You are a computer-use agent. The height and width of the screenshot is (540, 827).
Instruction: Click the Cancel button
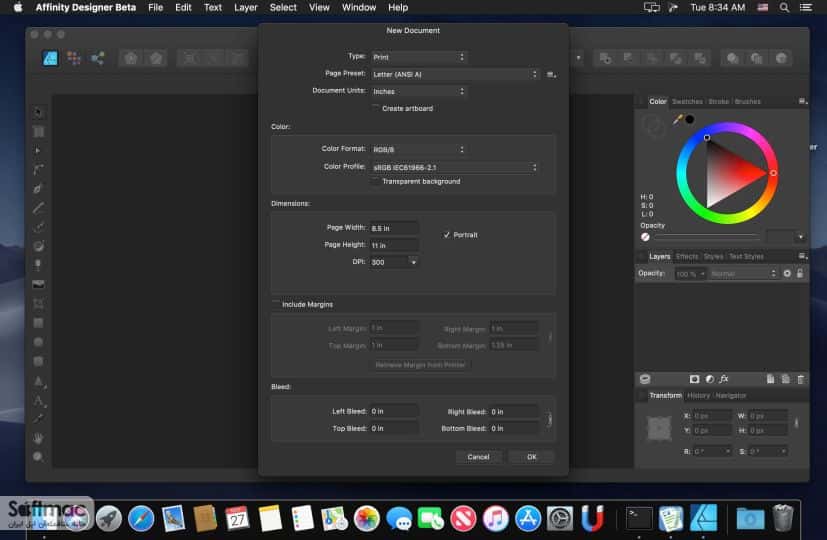478,457
